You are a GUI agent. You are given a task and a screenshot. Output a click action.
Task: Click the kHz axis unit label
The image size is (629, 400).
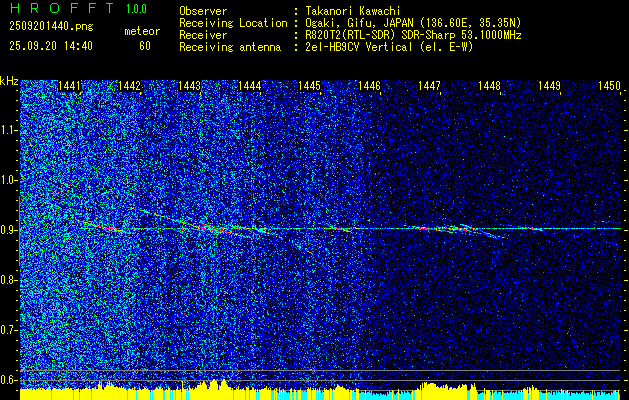[x=9, y=81]
